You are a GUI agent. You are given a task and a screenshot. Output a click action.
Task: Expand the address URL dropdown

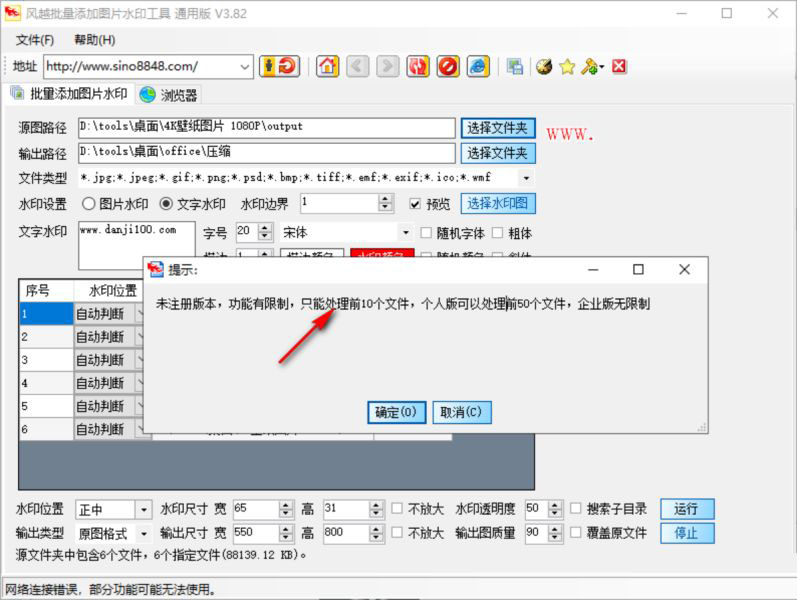coord(244,67)
